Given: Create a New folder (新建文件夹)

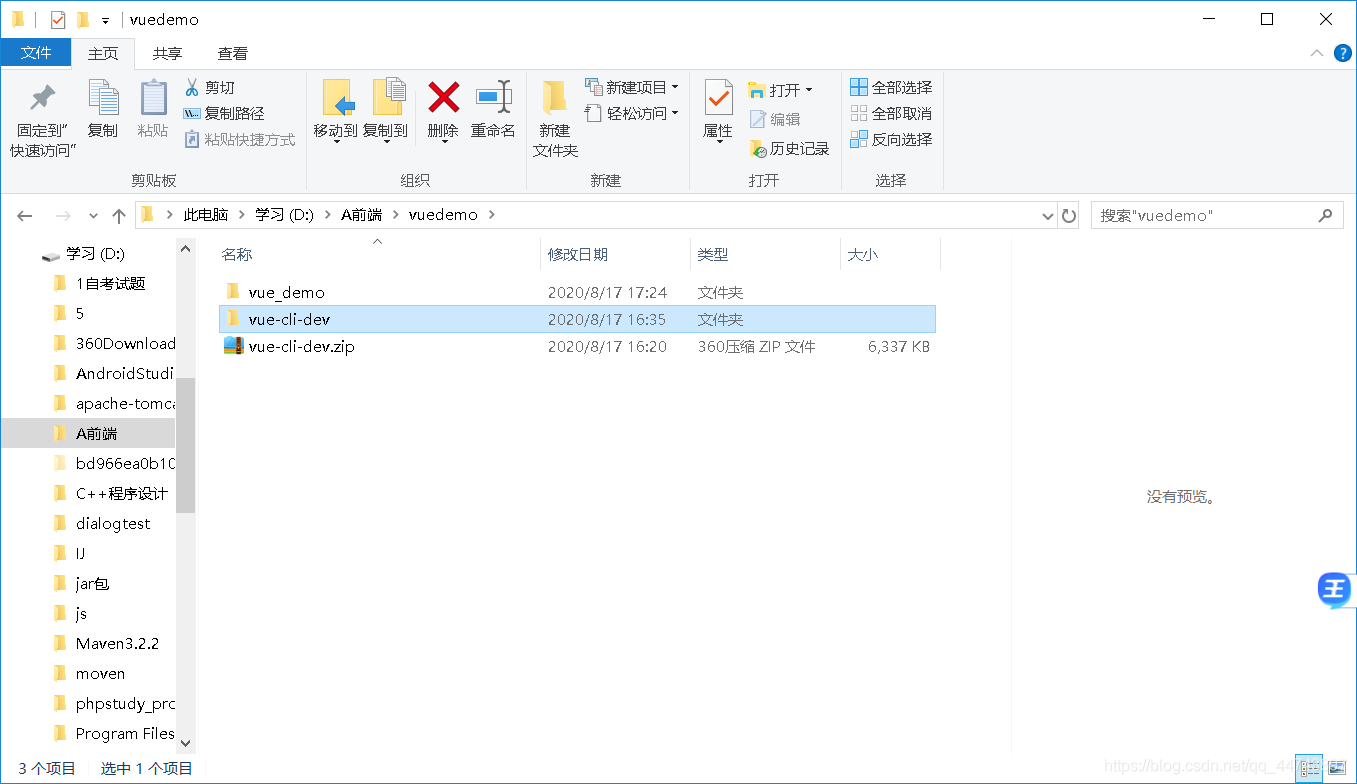Looking at the screenshot, I should [555, 120].
